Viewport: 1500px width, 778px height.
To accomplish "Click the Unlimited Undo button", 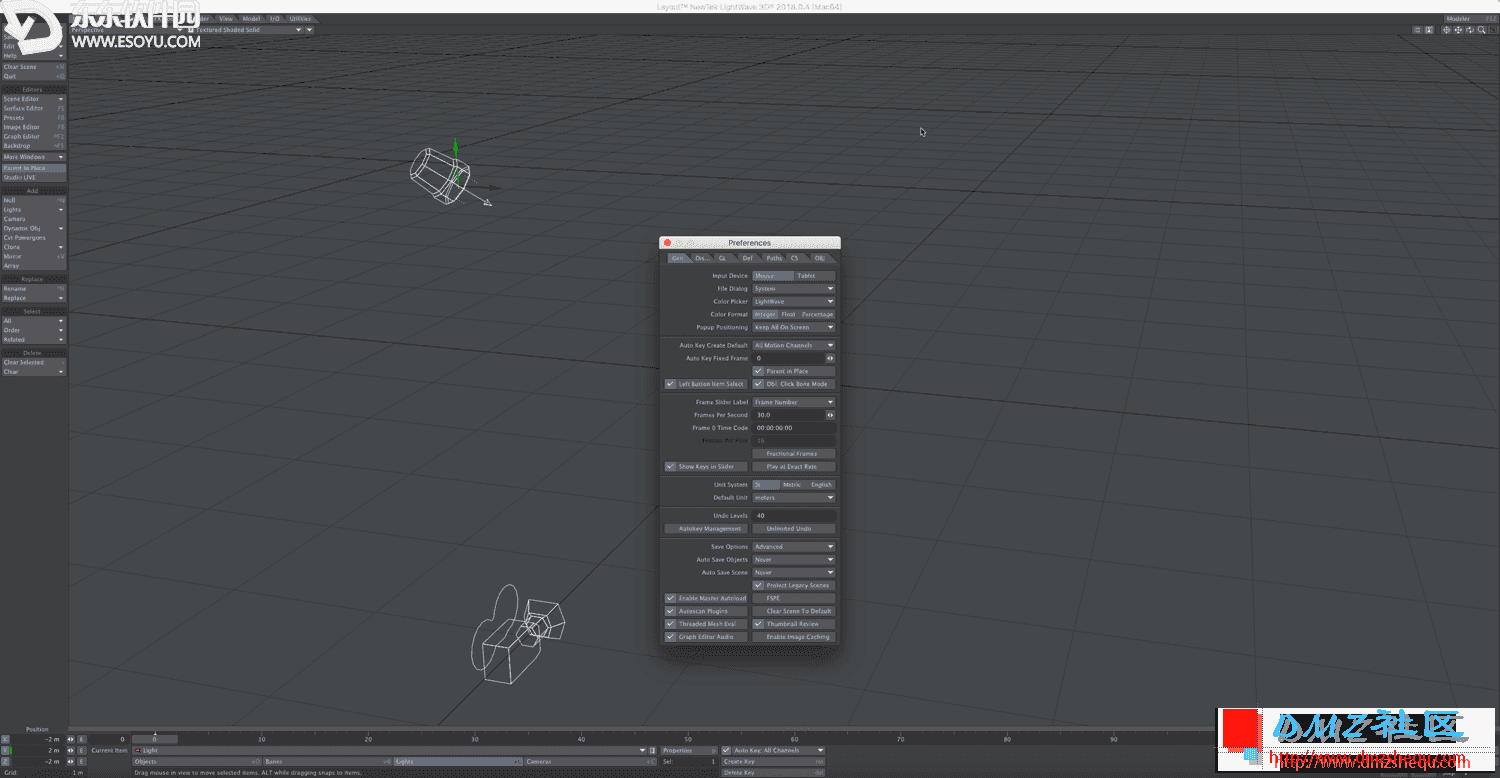I will tap(794, 529).
